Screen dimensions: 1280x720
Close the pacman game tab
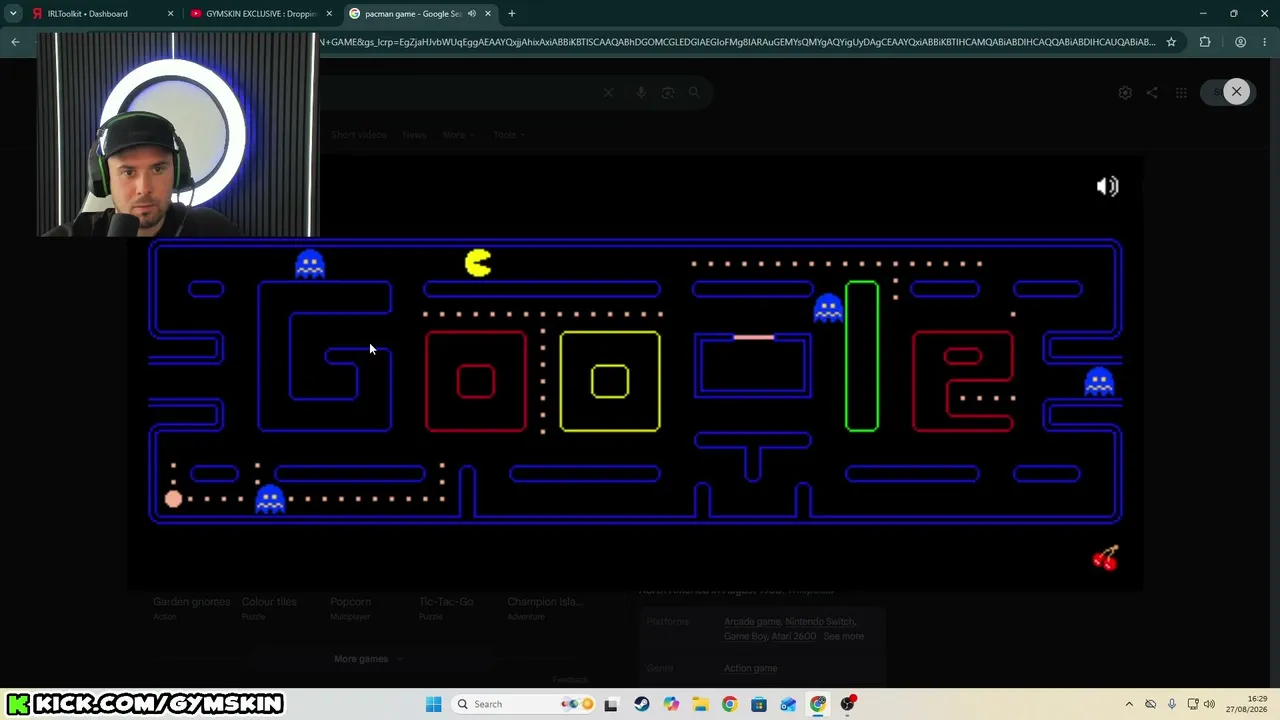pyautogui.click(x=488, y=14)
